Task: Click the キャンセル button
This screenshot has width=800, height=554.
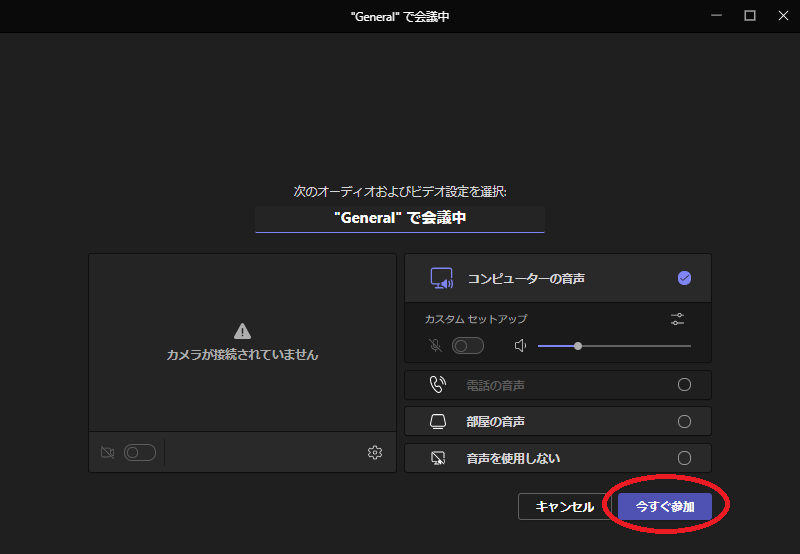Action: click(564, 507)
